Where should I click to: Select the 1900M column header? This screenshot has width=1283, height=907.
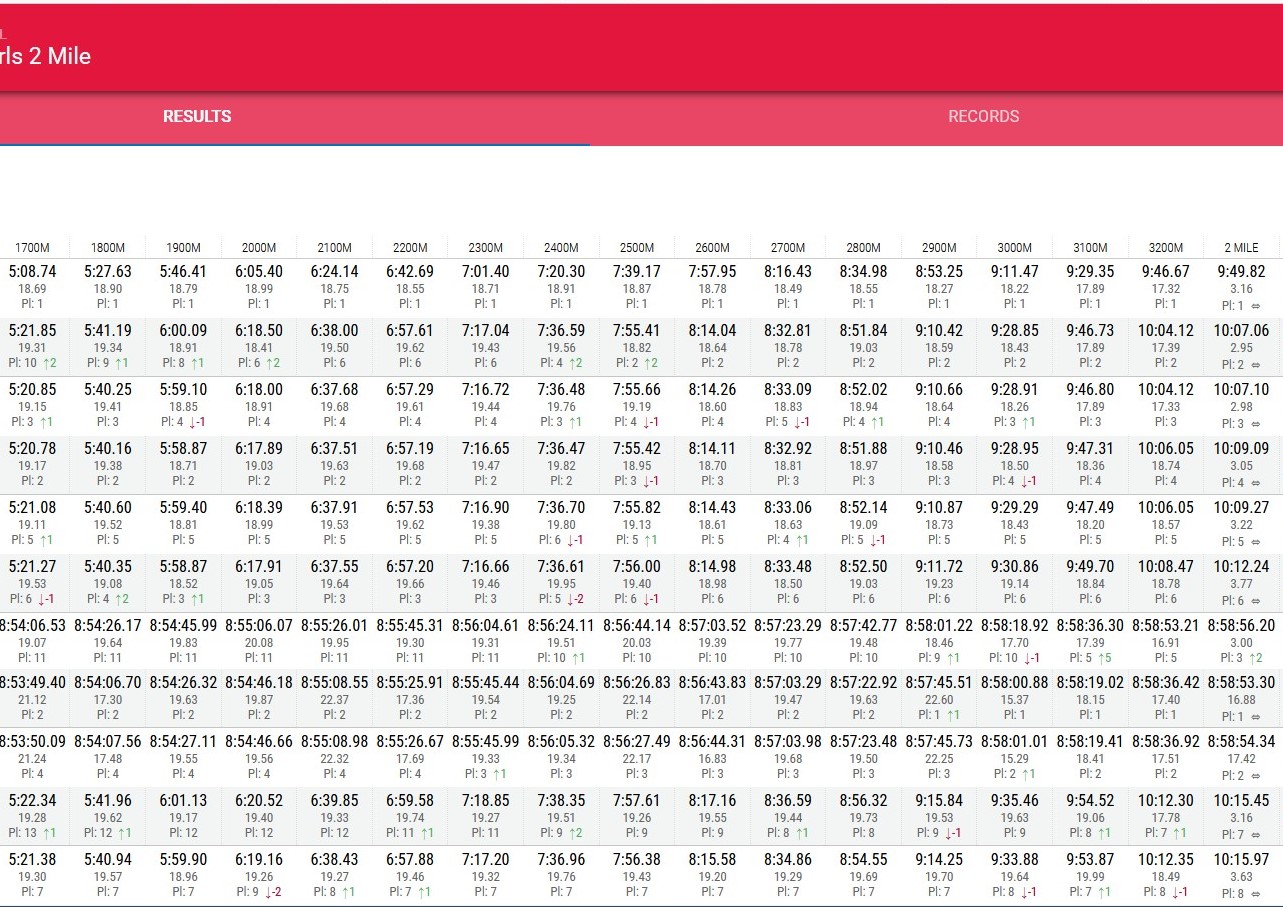(x=183, y=248)
